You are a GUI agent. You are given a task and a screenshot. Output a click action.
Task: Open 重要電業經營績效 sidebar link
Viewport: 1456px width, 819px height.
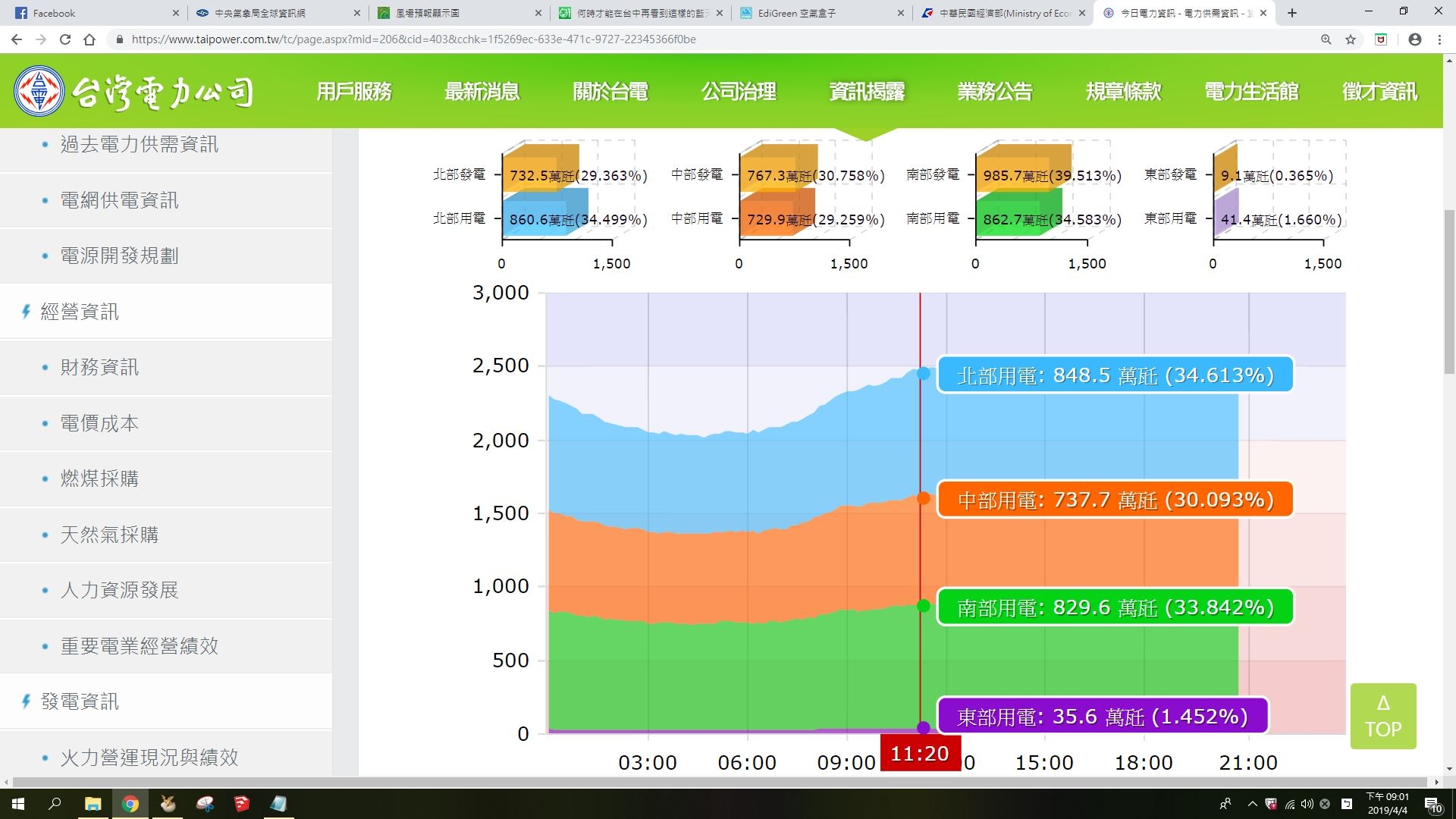click(140, 646)
